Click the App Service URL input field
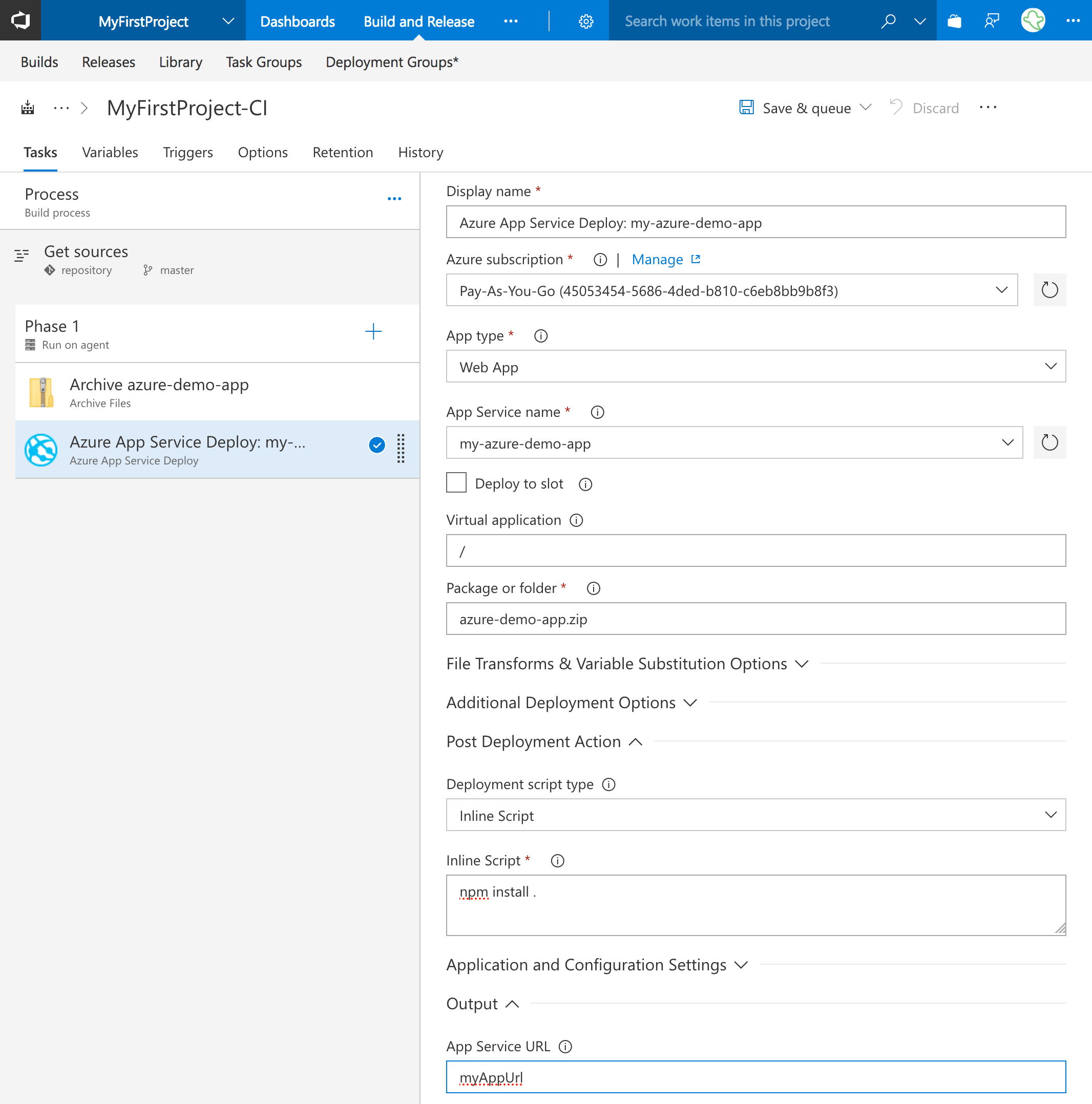Image resolution: width=1092 pixels, height=1104 pixels. [x=756, y=1077]
